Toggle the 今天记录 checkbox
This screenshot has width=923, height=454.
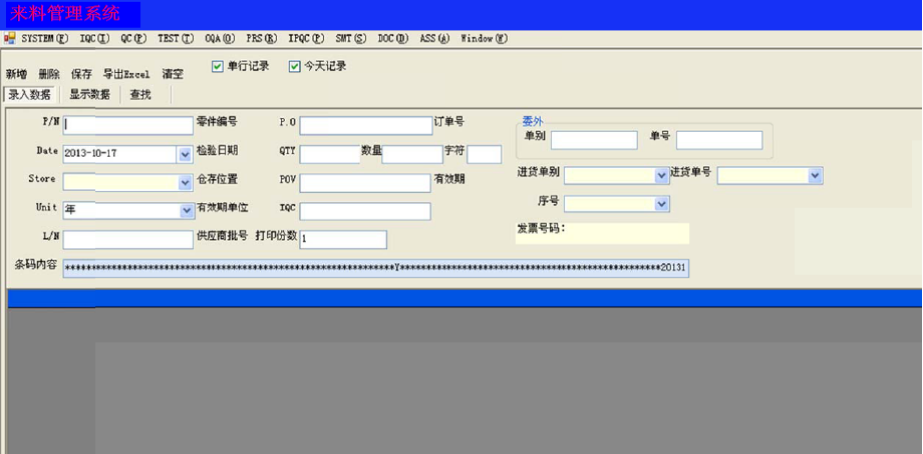[294, 67]
